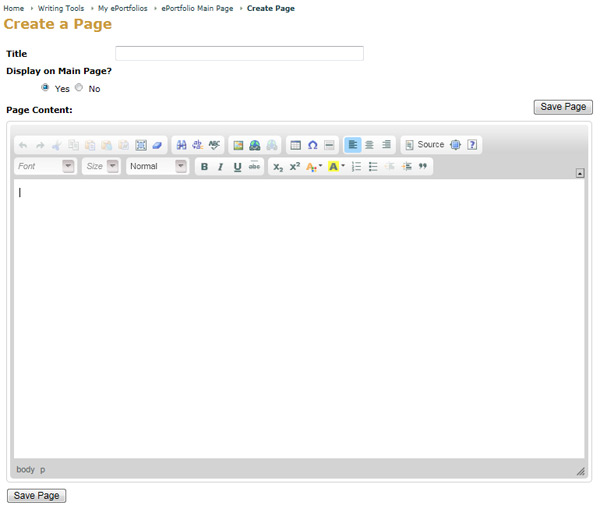Click the ABC spell check icon

pos(214,145)
